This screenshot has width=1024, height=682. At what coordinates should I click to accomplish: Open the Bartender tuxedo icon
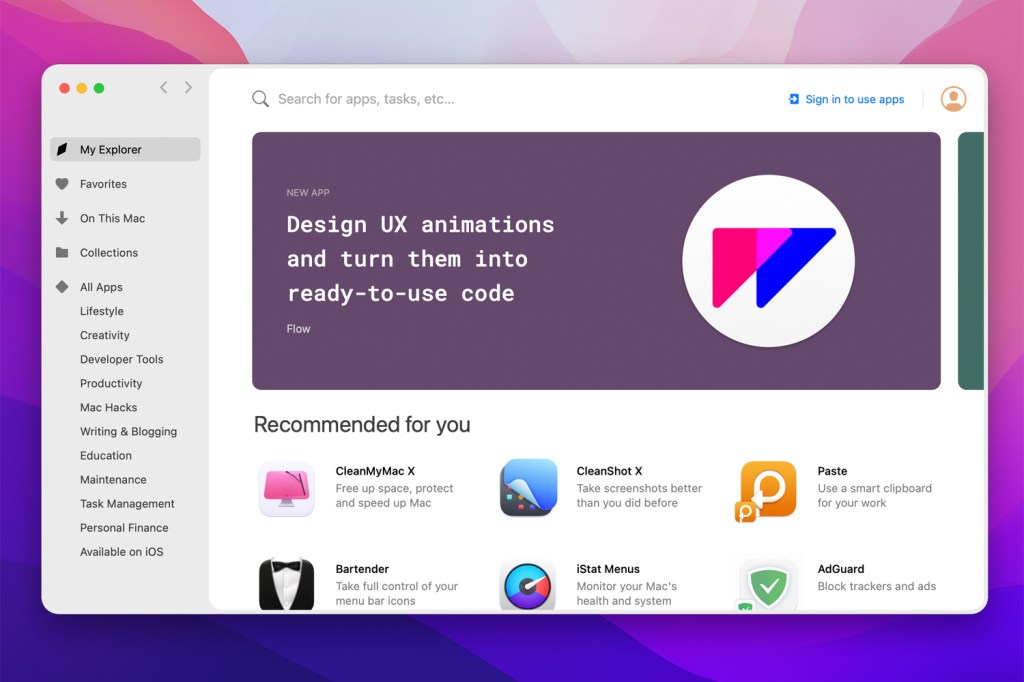(287, 584)
